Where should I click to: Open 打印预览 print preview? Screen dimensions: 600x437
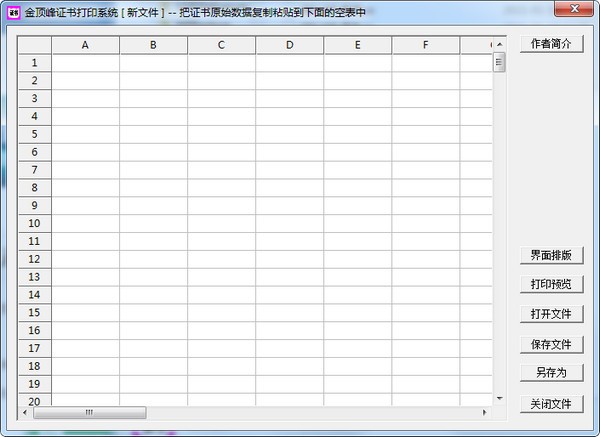[551, 284]
